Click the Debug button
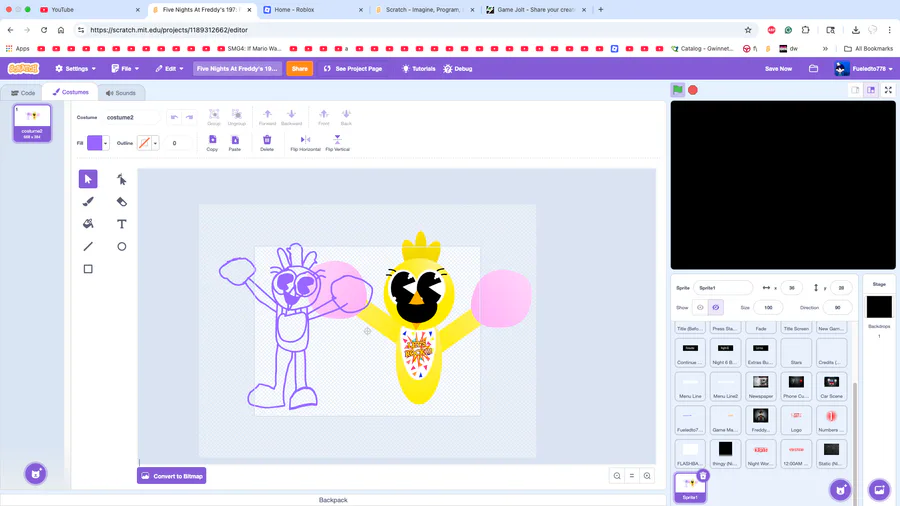 click(457, 69)
